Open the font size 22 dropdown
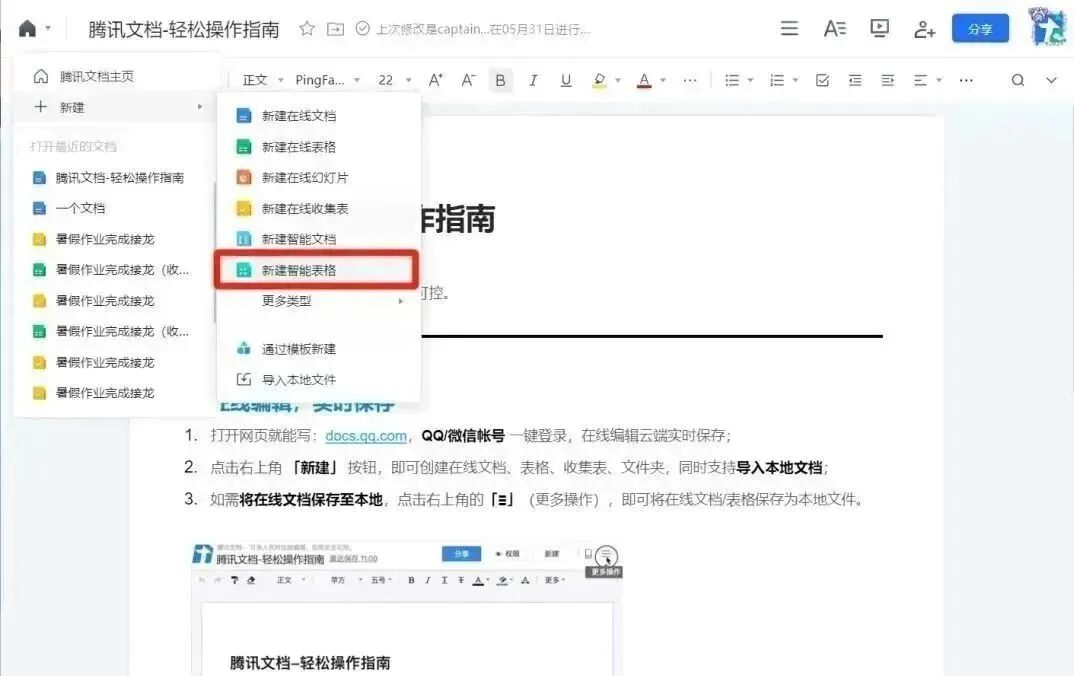This screenshot has width=1074, height=676. click(395, 80)
